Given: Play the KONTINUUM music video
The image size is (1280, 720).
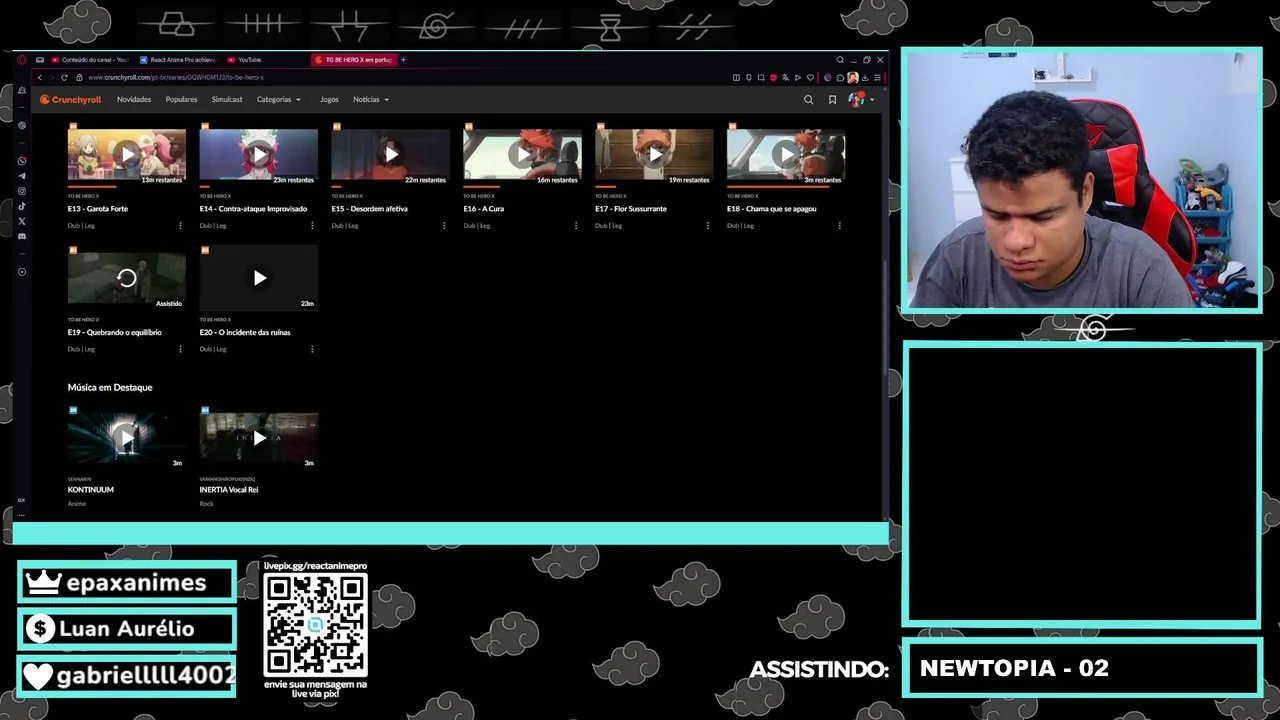Looking at the screenshot, I should click(127, 438).
